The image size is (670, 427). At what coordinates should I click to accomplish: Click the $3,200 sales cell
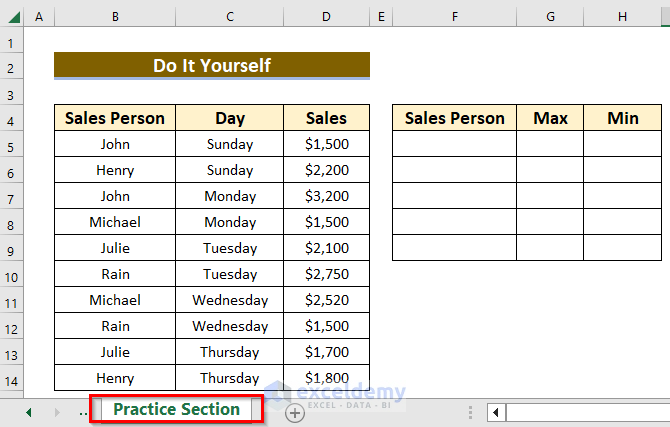[326, 196]
